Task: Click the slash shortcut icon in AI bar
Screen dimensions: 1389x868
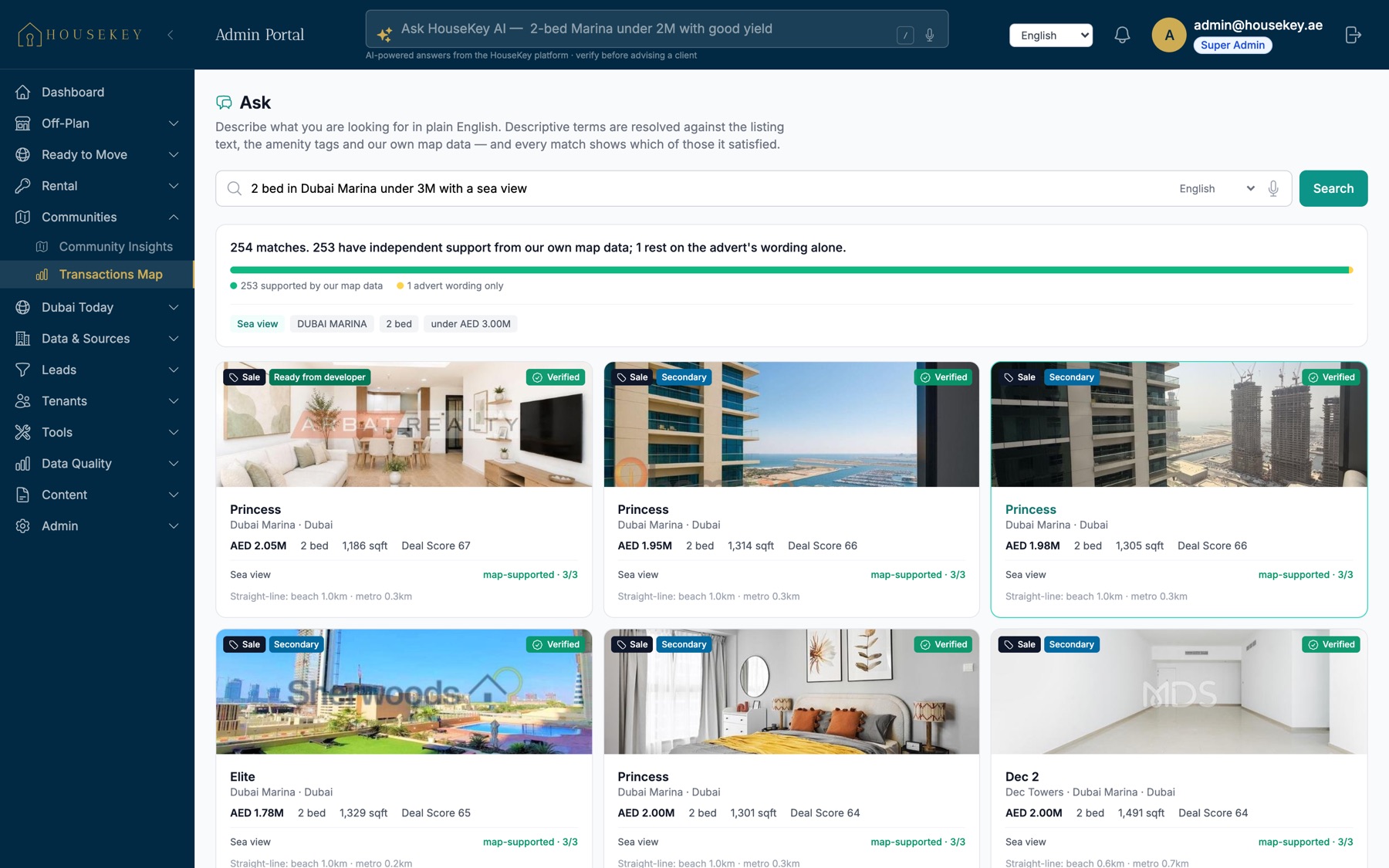Action: tap(905, 35)
